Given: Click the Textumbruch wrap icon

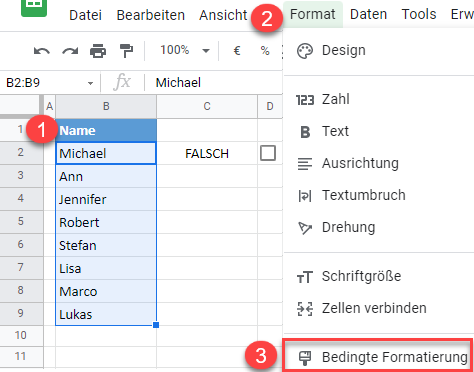Looking at the screenshot, I should coord(305,195).
